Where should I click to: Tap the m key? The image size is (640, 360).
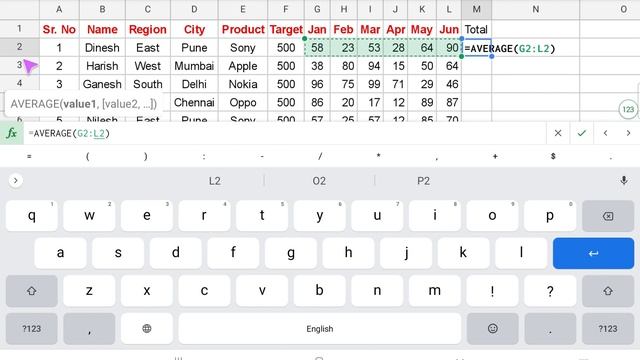(435, 291)
